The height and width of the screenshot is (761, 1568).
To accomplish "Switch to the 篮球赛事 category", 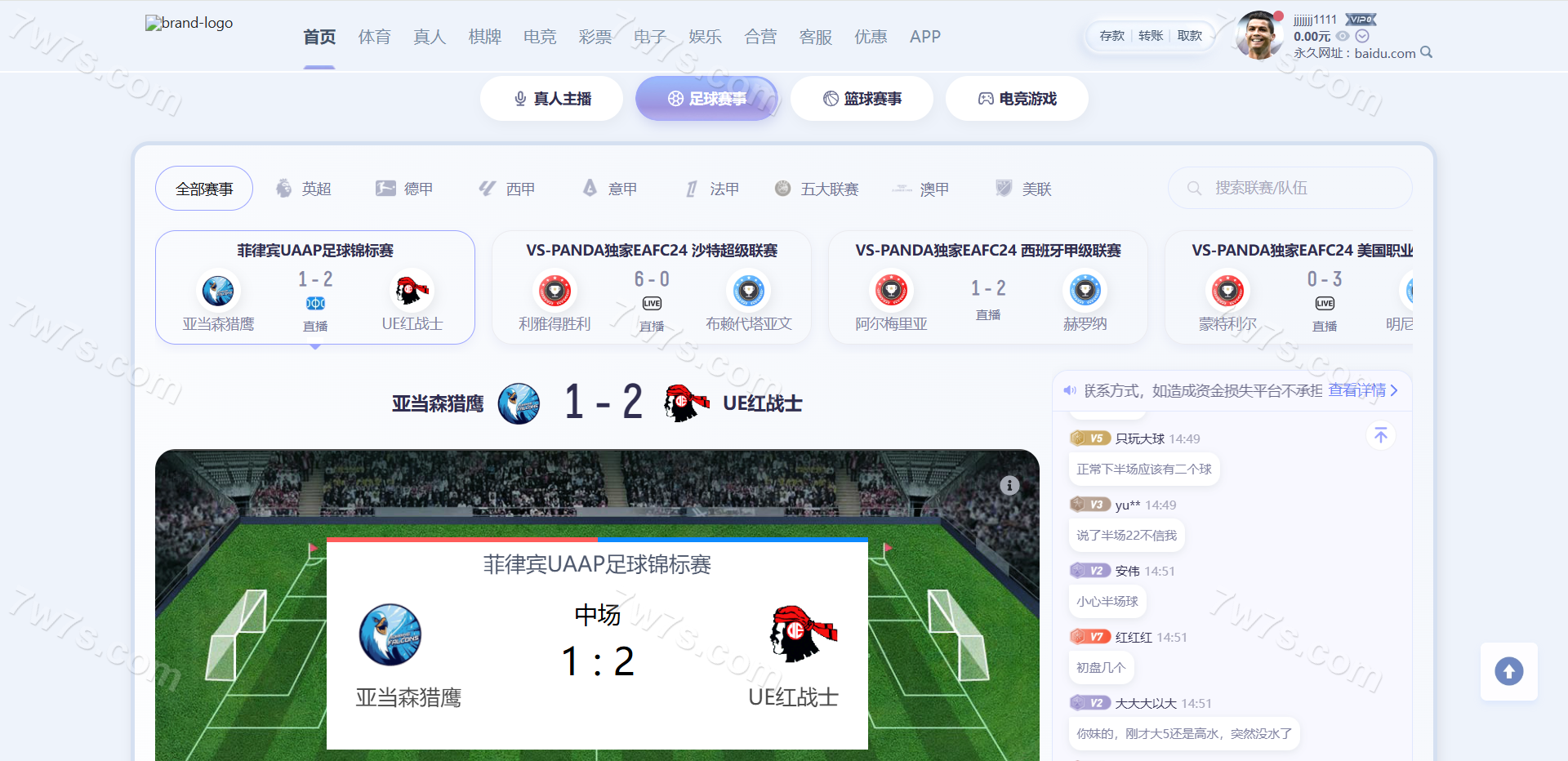I will [862, 99].
